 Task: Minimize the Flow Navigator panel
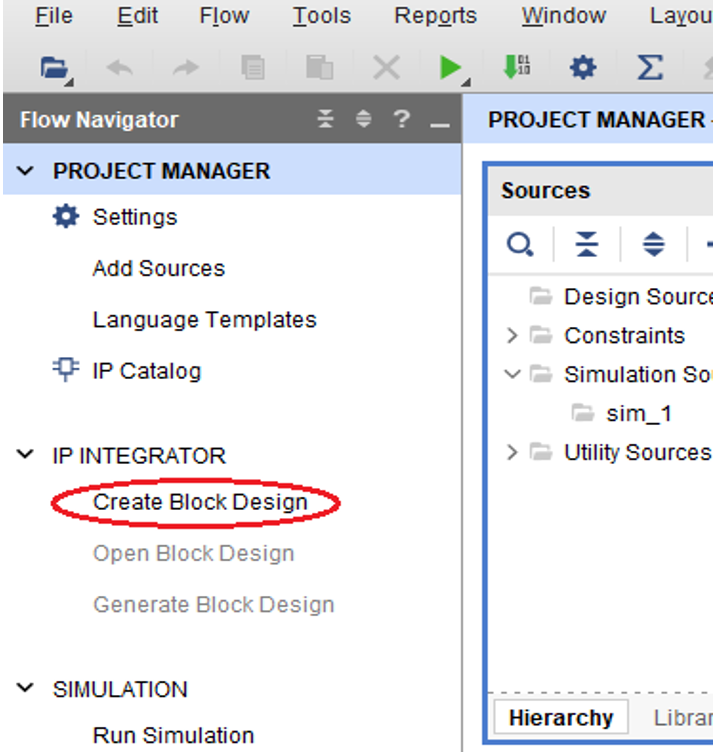[x=438, y=121]
